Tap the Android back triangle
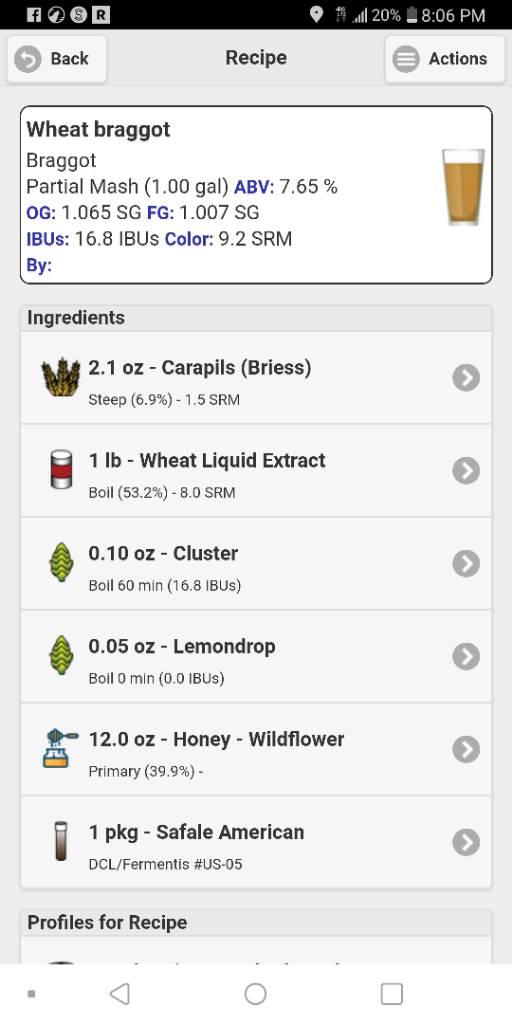This screenshot has height=1024, width=512. (x=120, y=994)
